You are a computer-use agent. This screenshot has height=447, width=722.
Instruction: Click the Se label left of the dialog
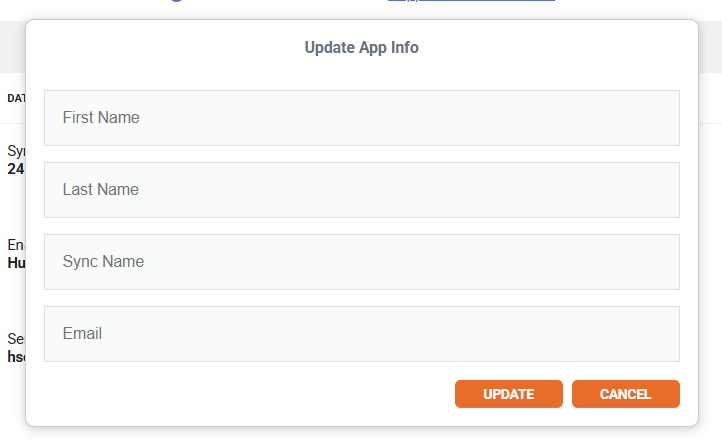click(16, 339)
